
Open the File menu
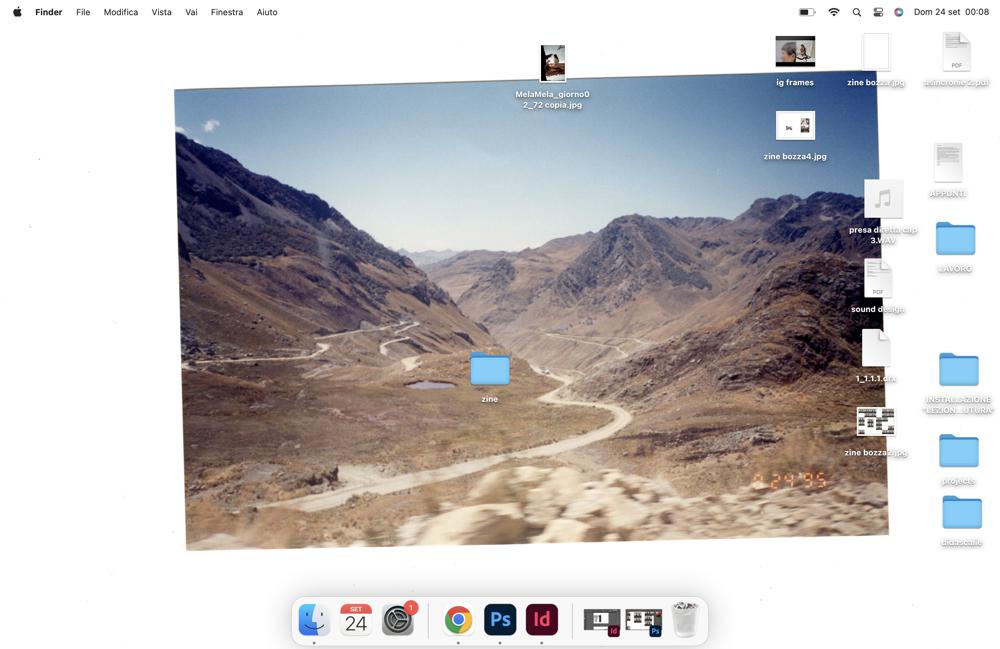pos(83,12)
